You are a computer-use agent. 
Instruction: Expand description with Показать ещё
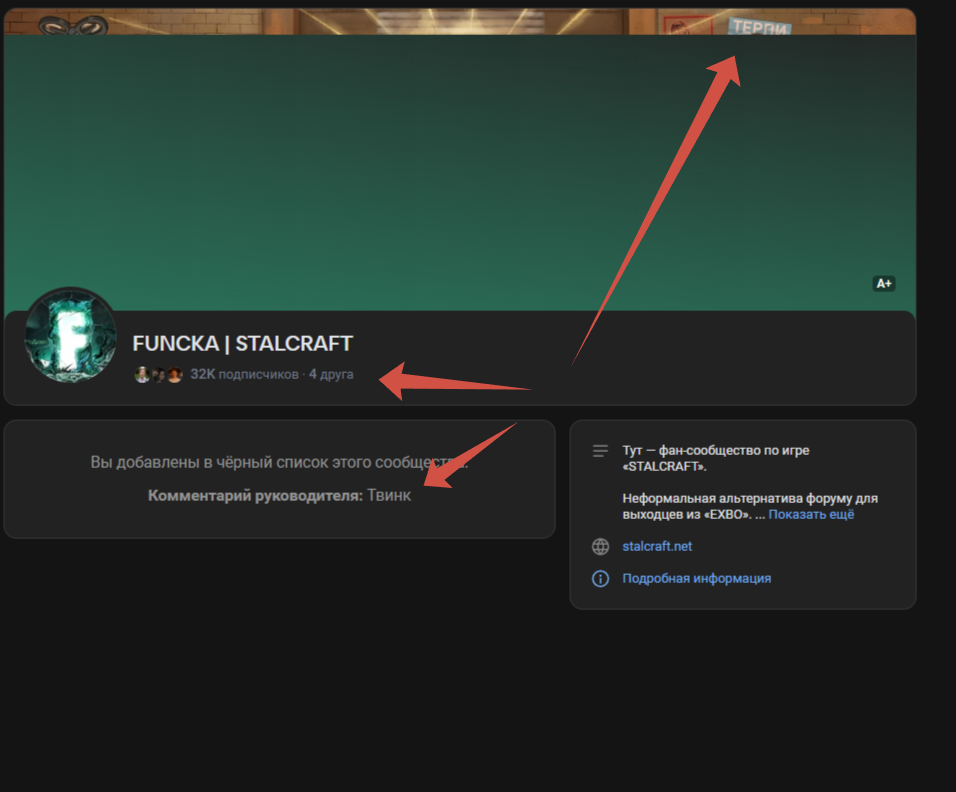(811, 514)
